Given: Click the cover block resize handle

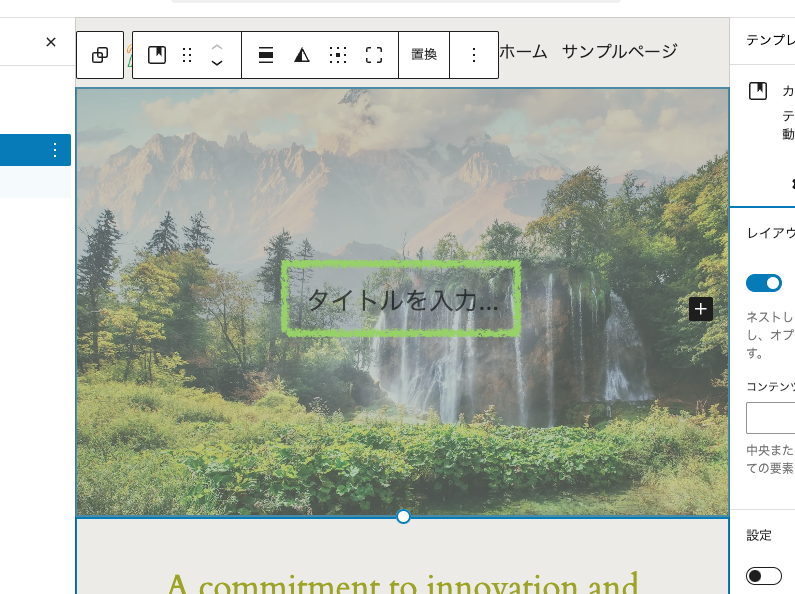Looking at the screenshot, I should coord(403,516).
